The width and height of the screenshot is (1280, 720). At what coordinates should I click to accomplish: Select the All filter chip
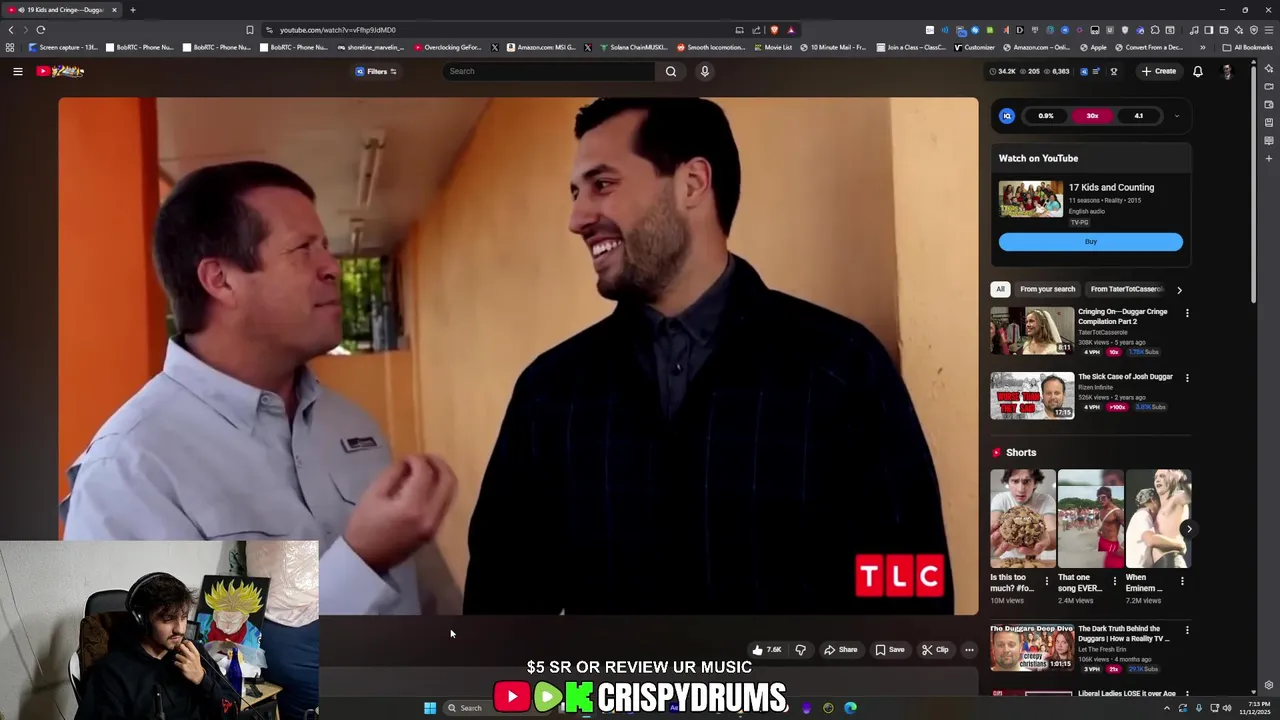tap(1000, 289)
